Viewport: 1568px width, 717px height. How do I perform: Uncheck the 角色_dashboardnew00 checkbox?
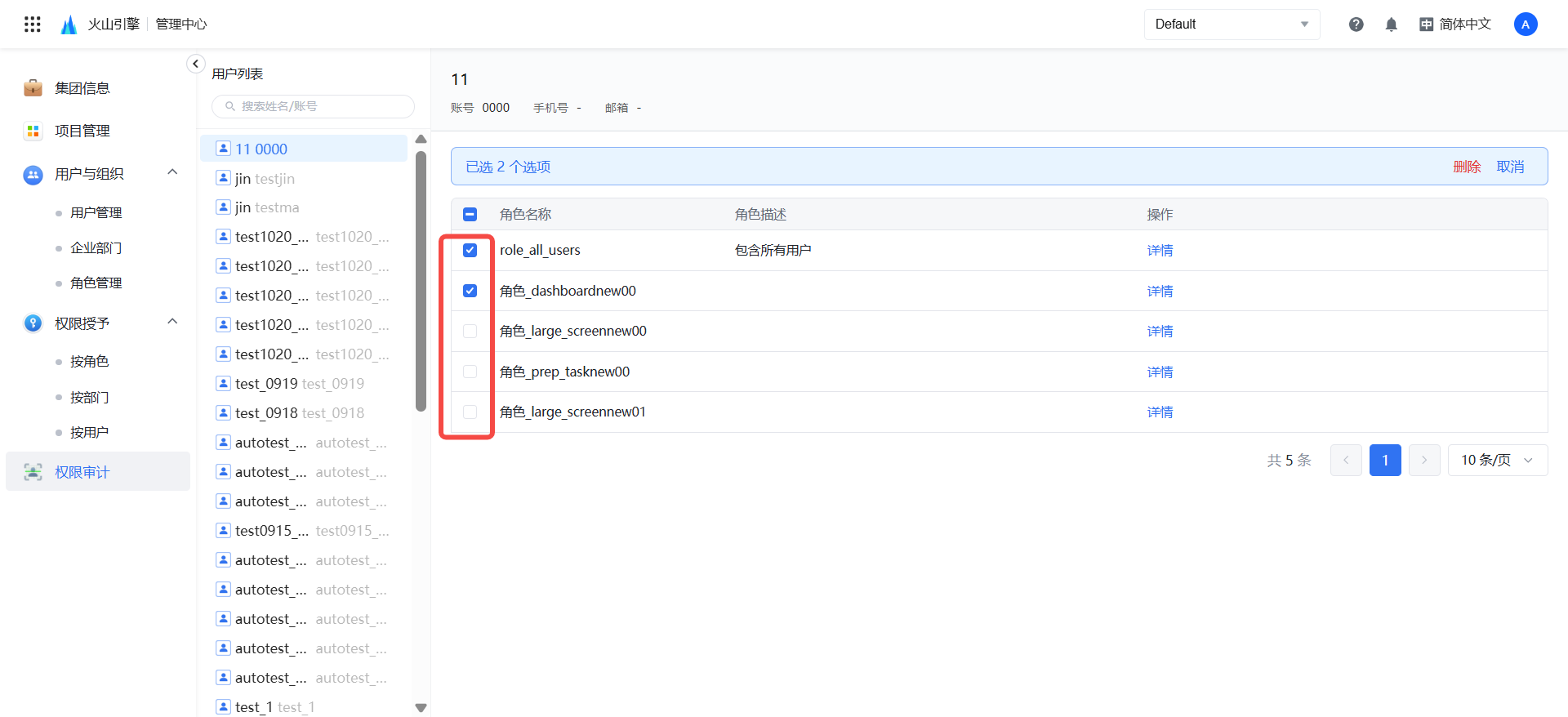tap(470, 291)
